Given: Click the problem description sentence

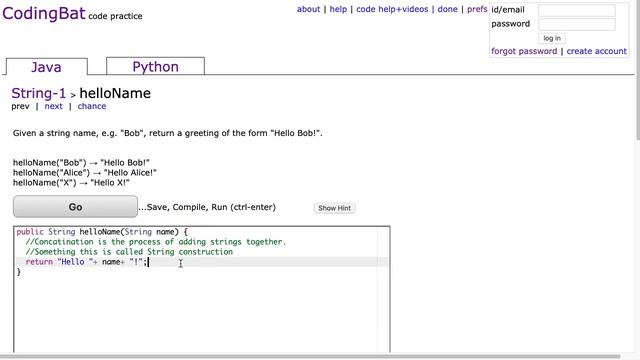Looking at the screenshot, I should [x=167, y=133].
